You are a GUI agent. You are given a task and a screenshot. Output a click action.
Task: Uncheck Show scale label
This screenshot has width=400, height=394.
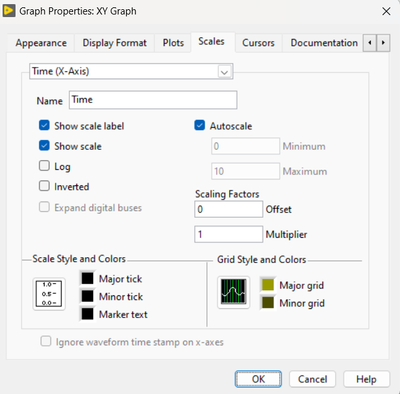pyautogui.click(x=44, y=126)
